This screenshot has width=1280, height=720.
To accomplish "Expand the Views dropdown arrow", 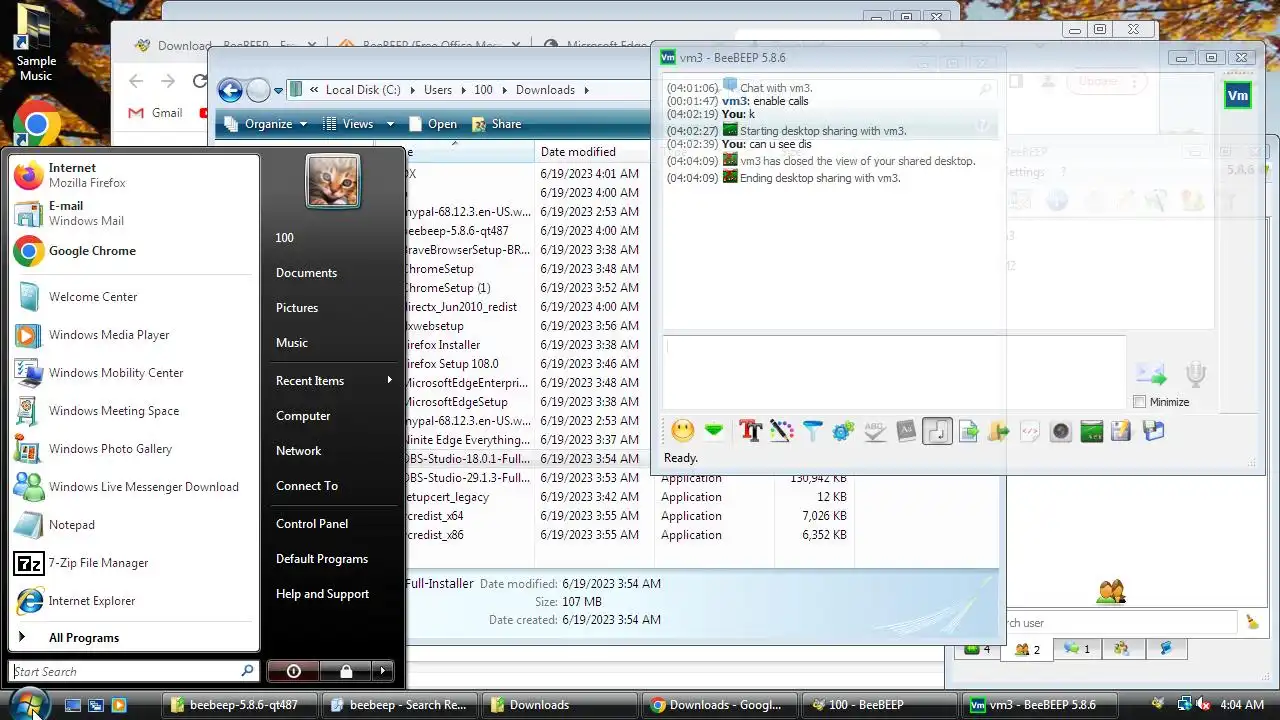I will pos(390,124).
